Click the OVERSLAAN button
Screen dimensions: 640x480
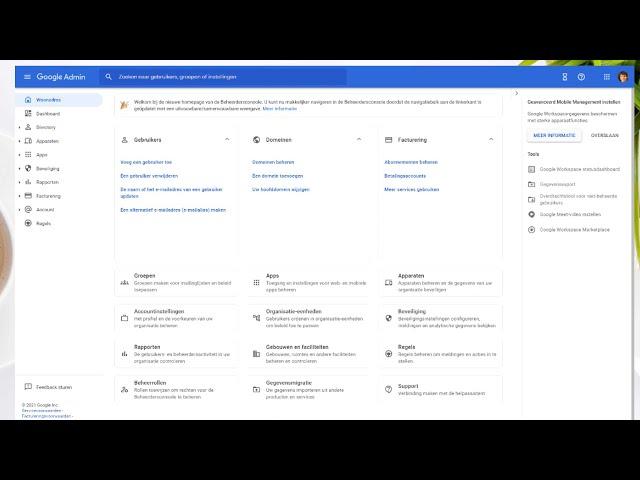605,135
